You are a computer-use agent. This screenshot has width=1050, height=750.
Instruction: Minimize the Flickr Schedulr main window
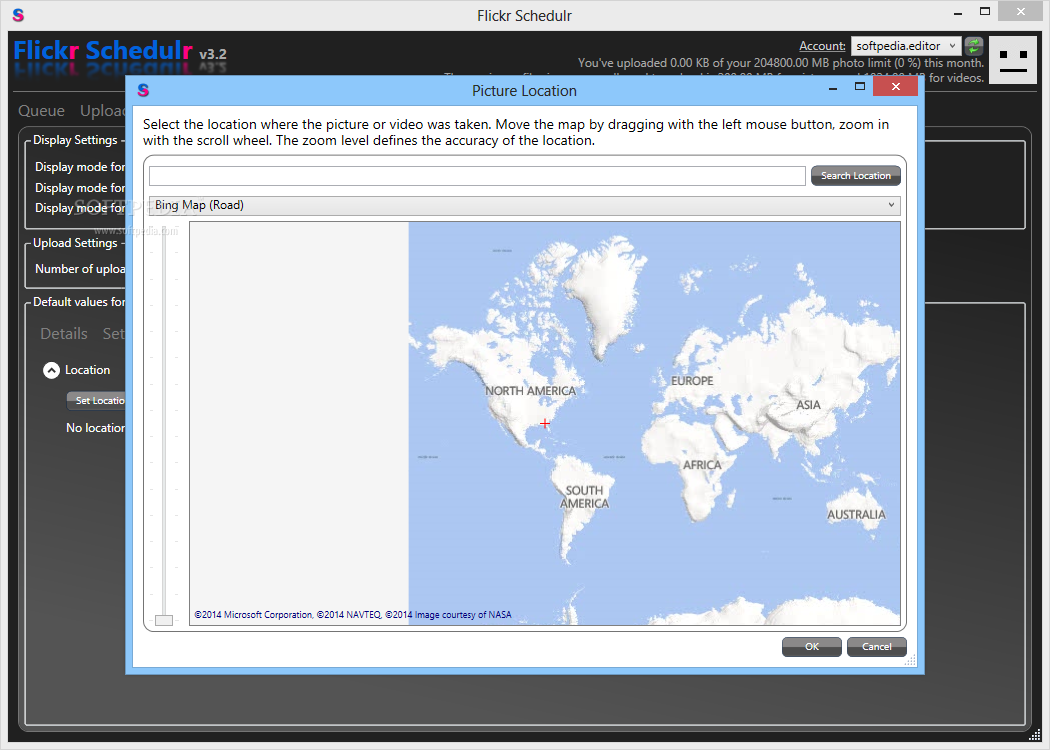[958, 13]
